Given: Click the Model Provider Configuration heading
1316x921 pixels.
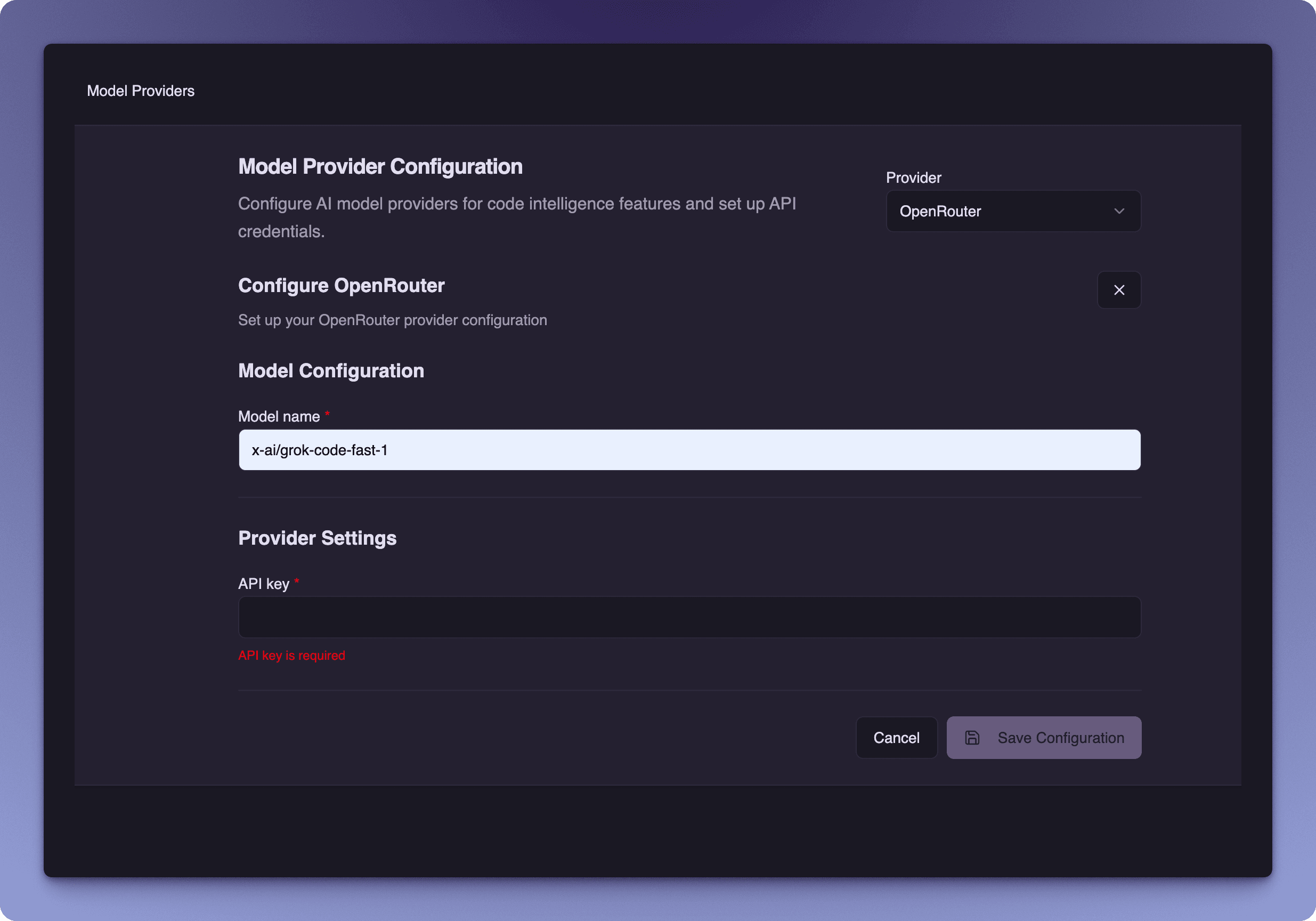Looking at the screenshot, I should tap(380, 166).
